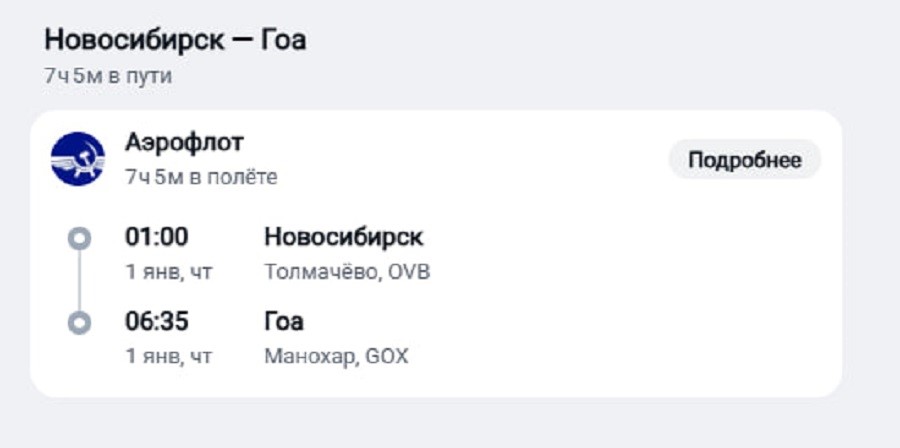
Task: Click the Гоа arrival city in card
Action: 284,322
